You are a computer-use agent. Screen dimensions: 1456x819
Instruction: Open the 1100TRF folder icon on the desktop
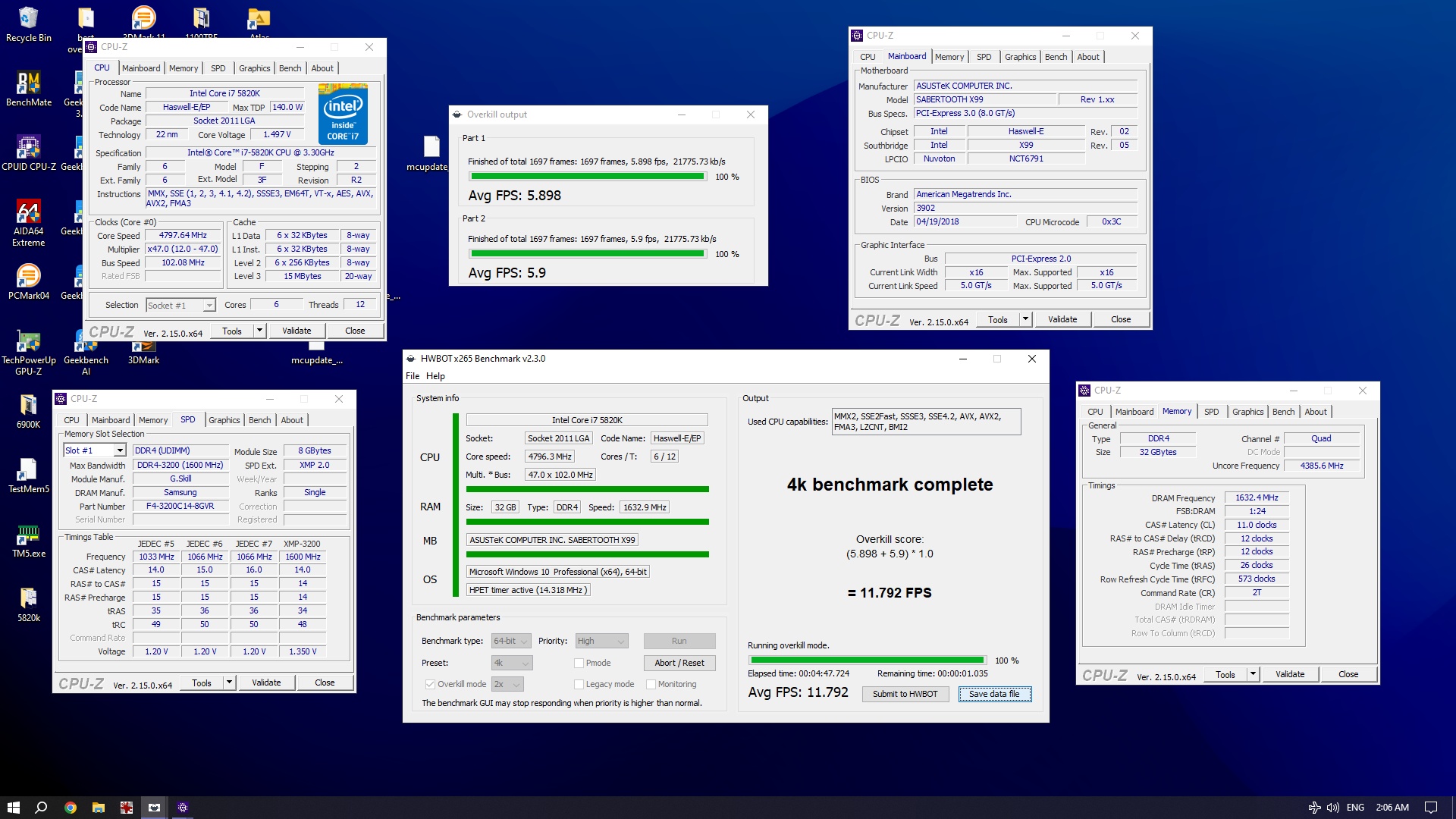point(201,21)
